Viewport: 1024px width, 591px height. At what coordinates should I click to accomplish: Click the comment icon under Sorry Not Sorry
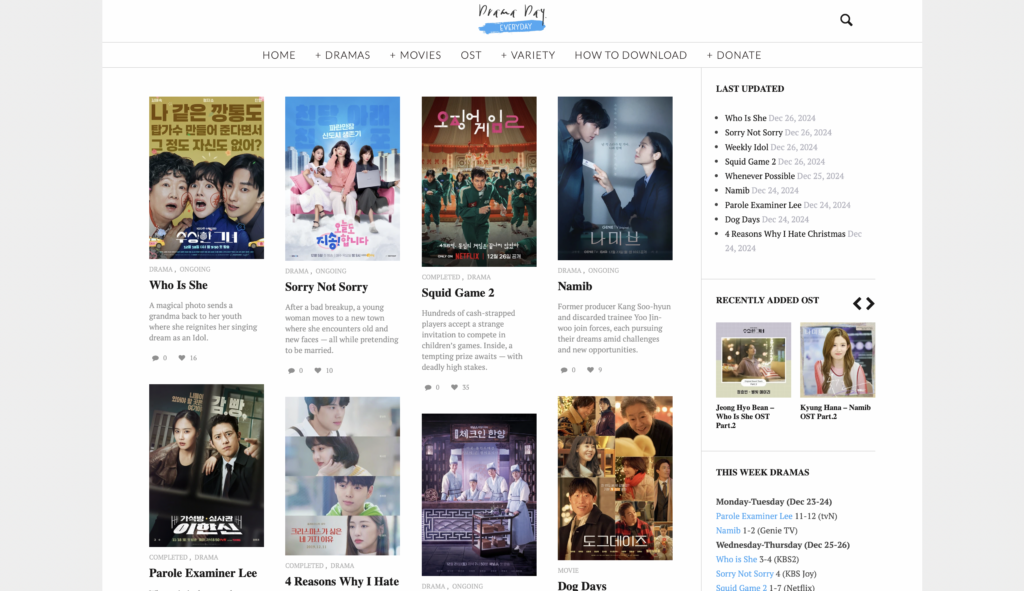pyautogui.click(x=291, y=370)
